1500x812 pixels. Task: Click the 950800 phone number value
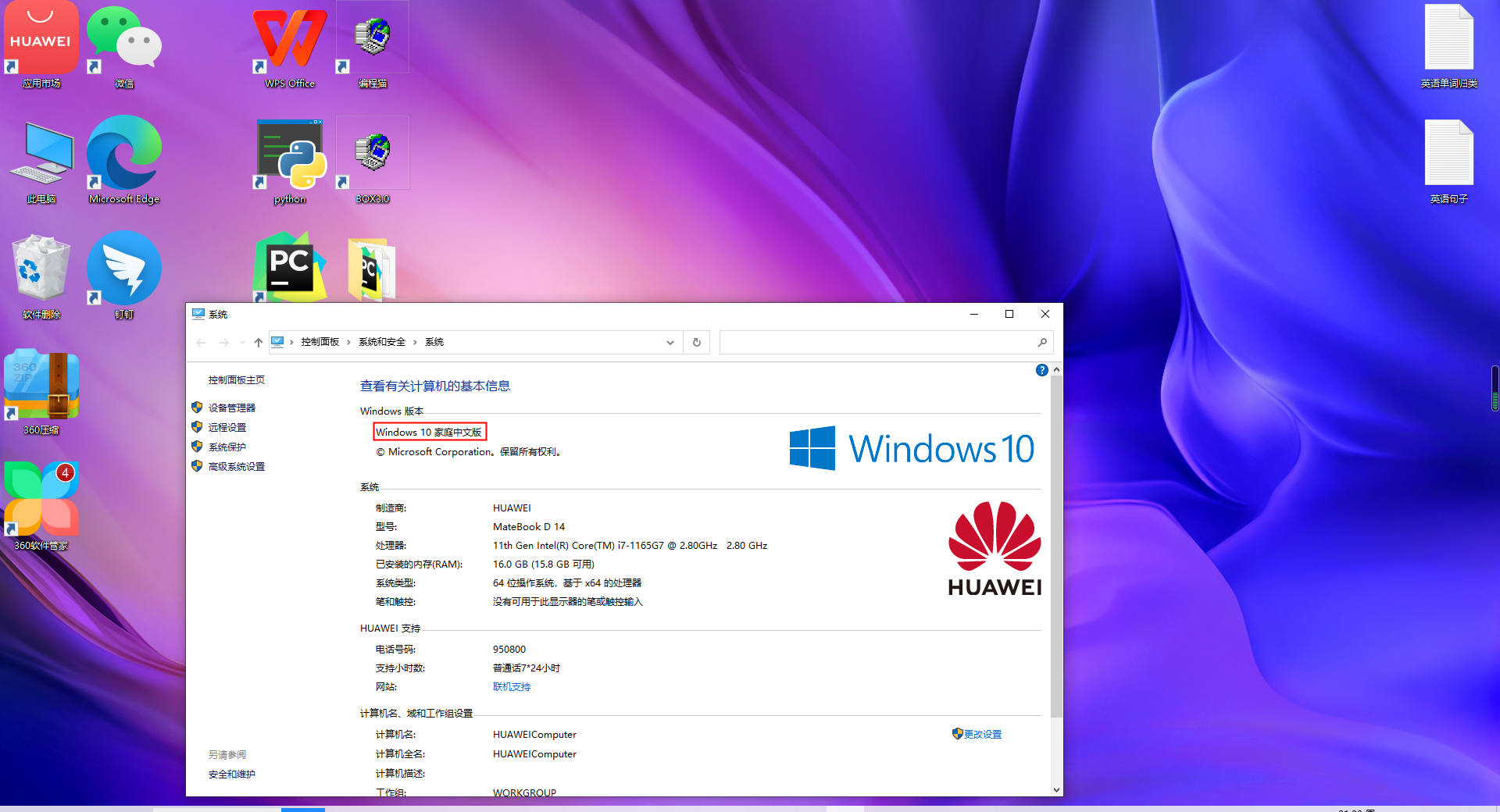point(509,650)
